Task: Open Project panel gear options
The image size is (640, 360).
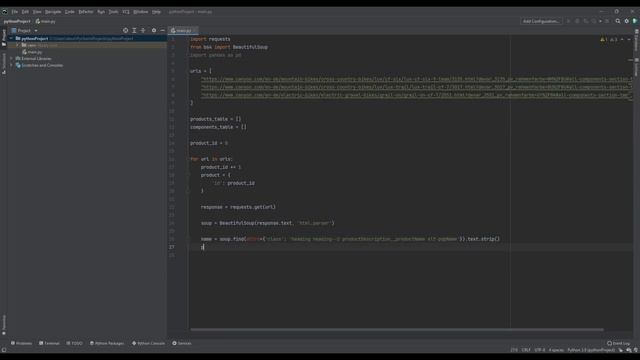Action: pyautogui.click(x=154, y=31)
